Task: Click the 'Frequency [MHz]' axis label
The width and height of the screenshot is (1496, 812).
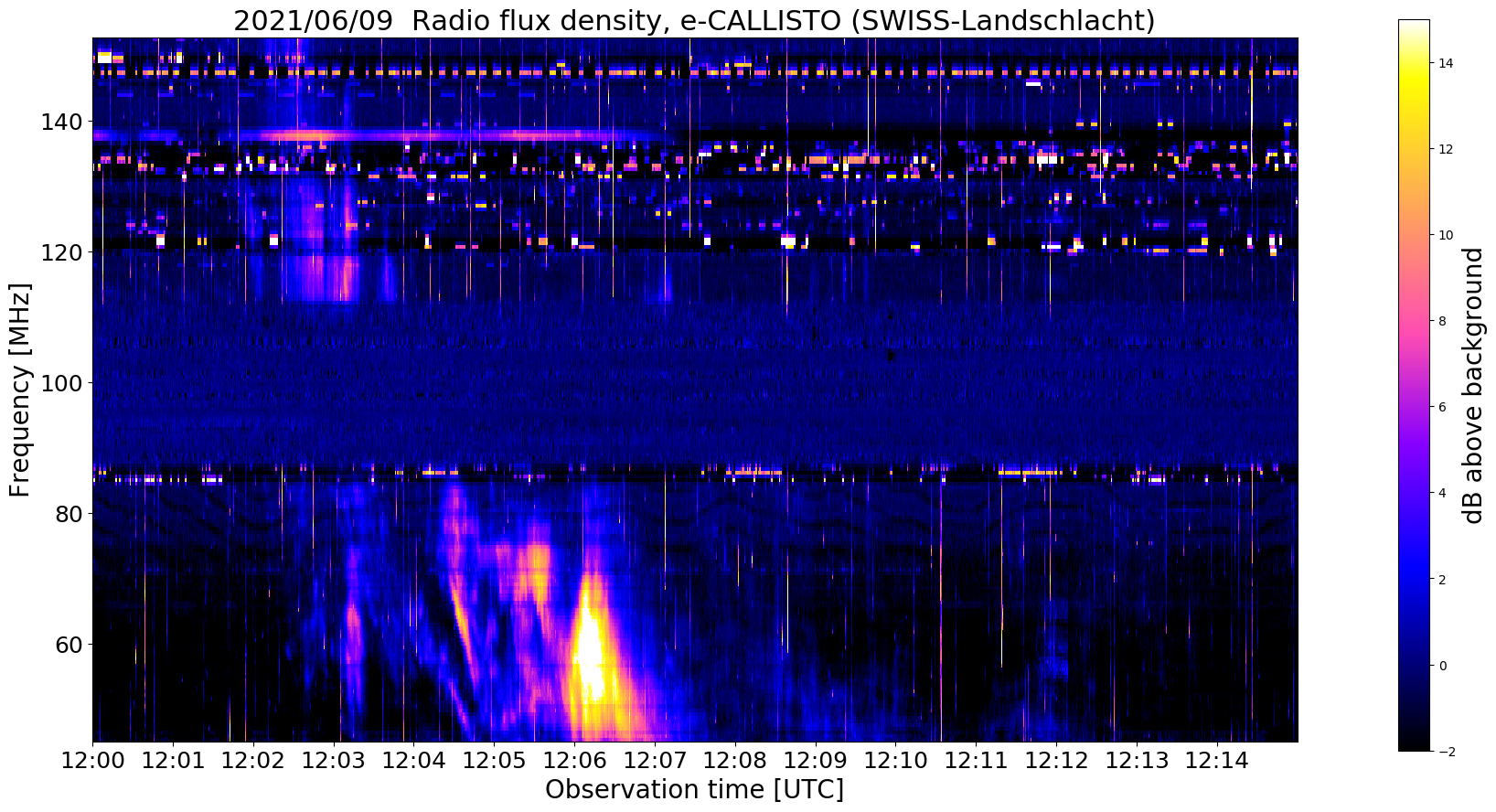Action: point(20,390)
